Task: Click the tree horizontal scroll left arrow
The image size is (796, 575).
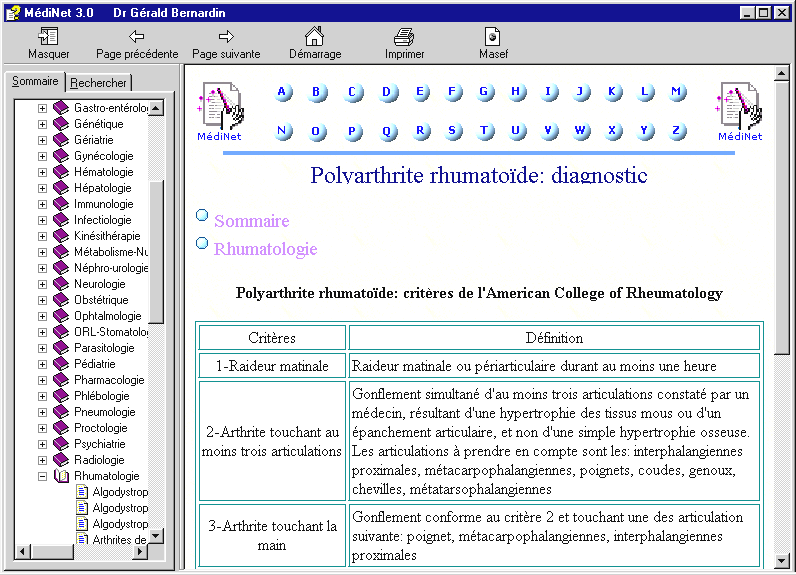Action: [x=22, y=552]
